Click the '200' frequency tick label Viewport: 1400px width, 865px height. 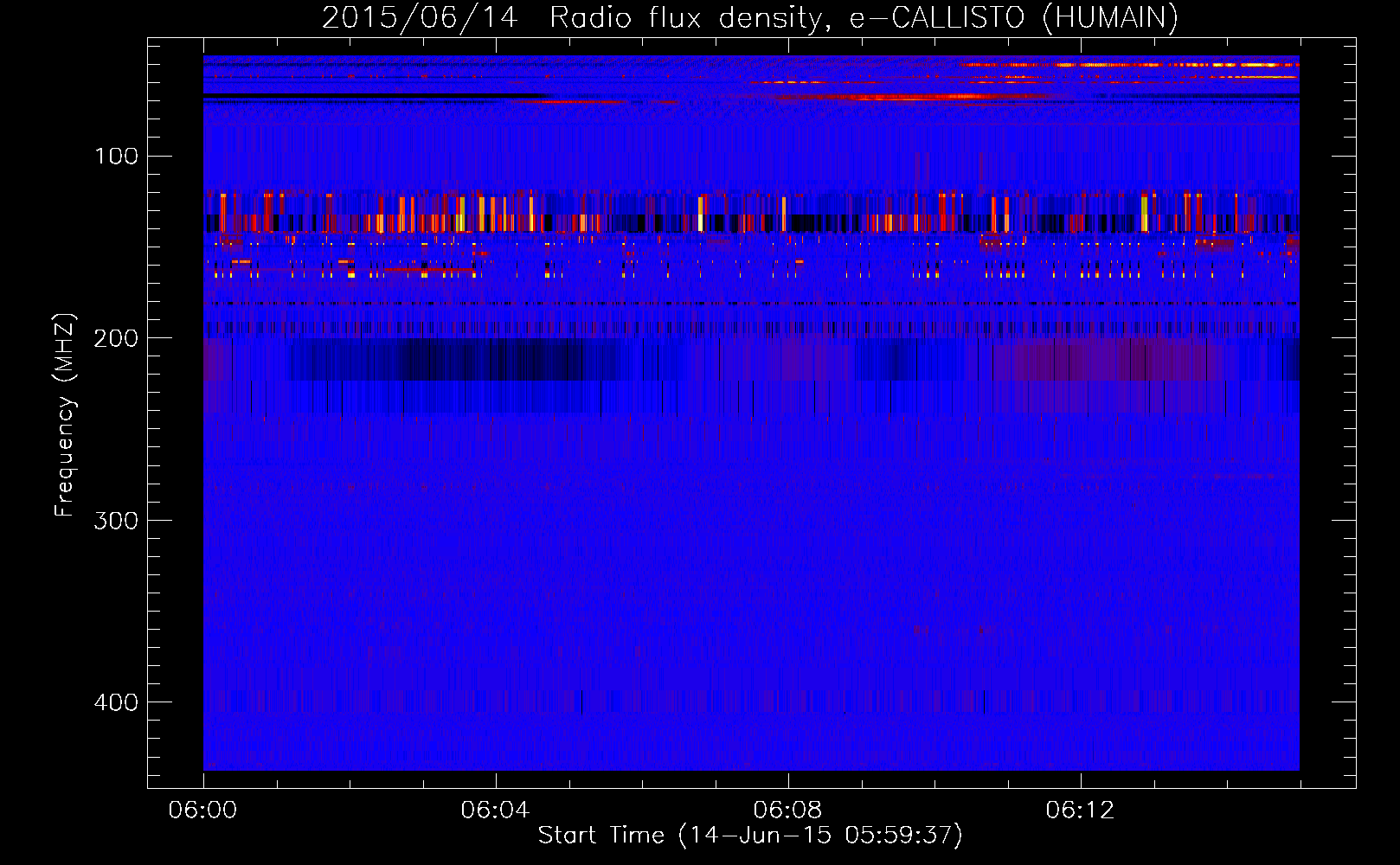click(x=116, y=338)
